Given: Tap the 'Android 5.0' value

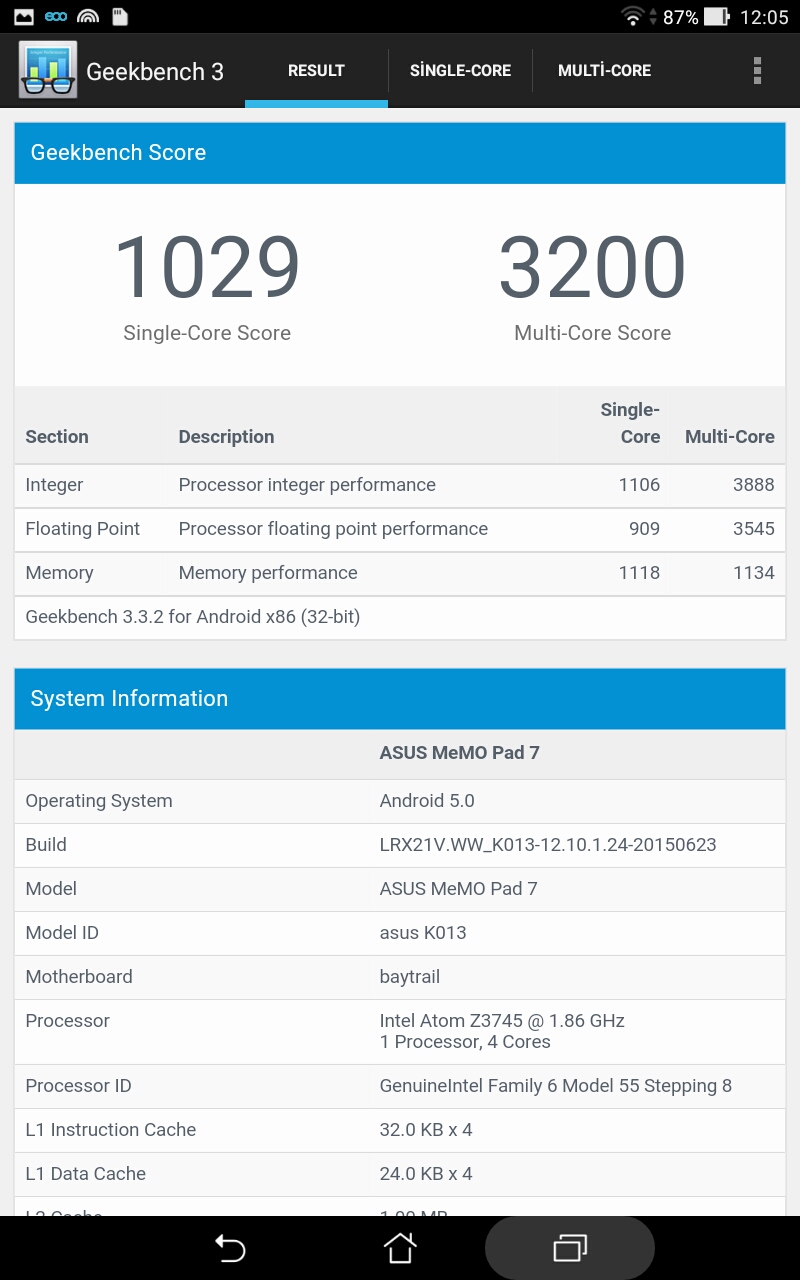Looking at the screenshot, I should pos(427,801).
